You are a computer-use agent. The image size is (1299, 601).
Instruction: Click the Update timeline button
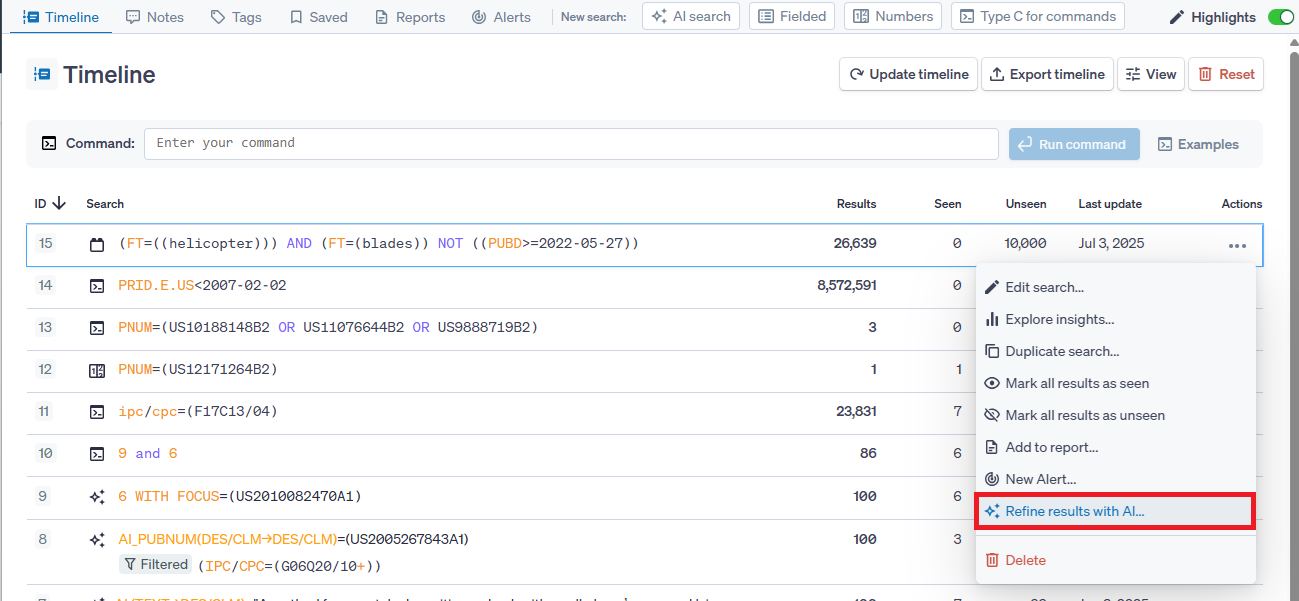(908, 74)
